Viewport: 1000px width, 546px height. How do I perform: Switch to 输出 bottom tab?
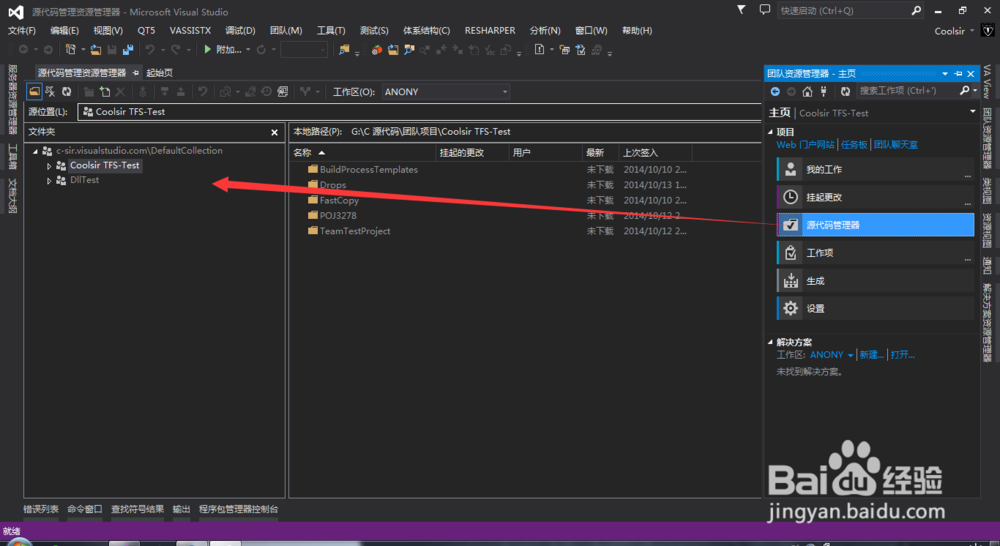coord(181,509)
